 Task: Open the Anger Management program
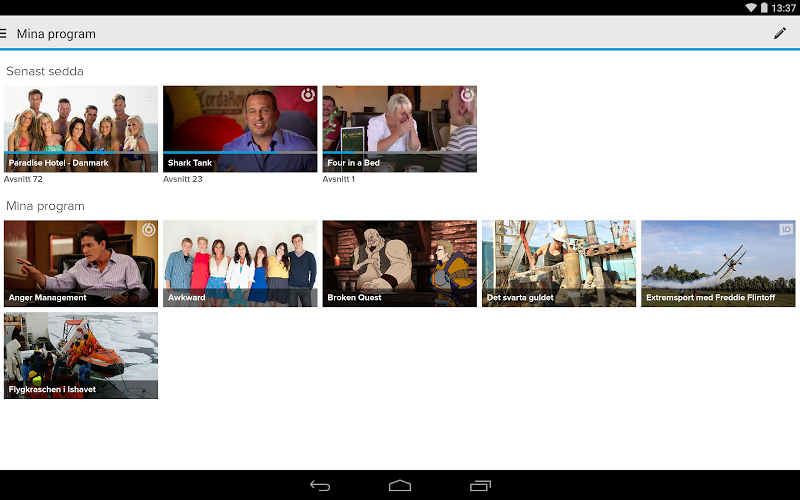81,263
